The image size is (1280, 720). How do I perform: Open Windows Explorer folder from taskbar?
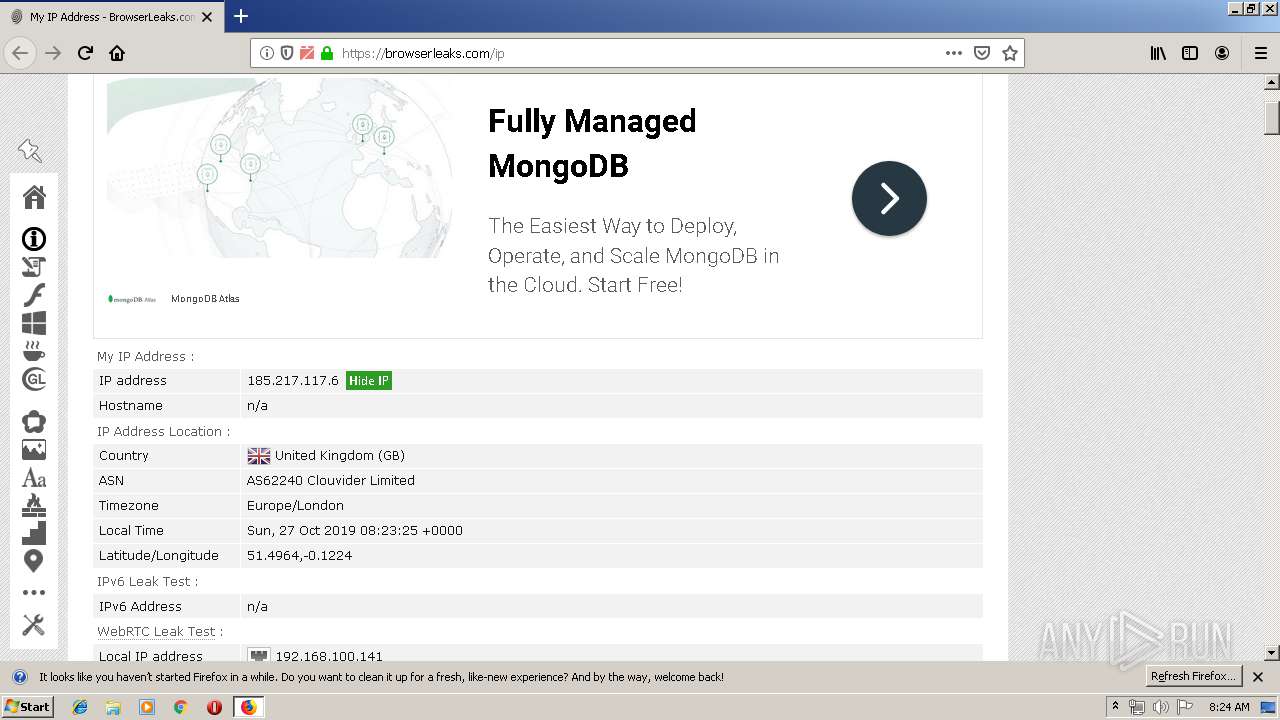tap(113, 707)
